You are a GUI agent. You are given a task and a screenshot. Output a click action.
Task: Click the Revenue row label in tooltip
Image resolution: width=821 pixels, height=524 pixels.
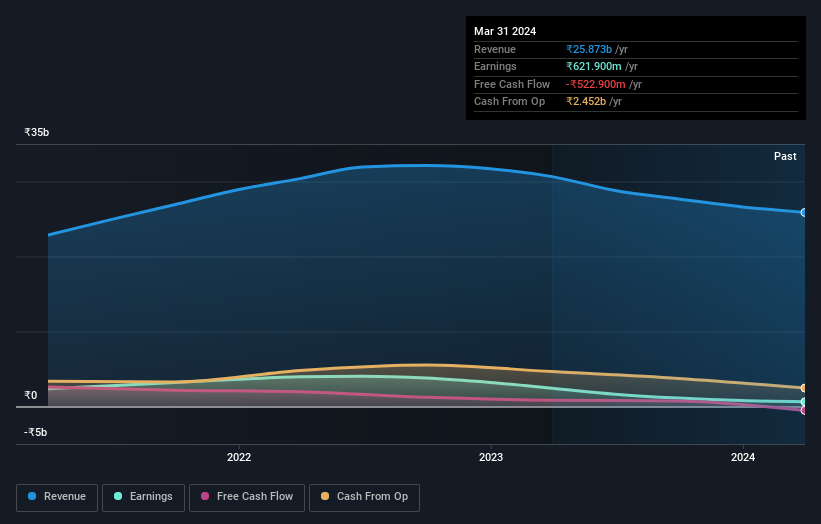pos(495,49)
